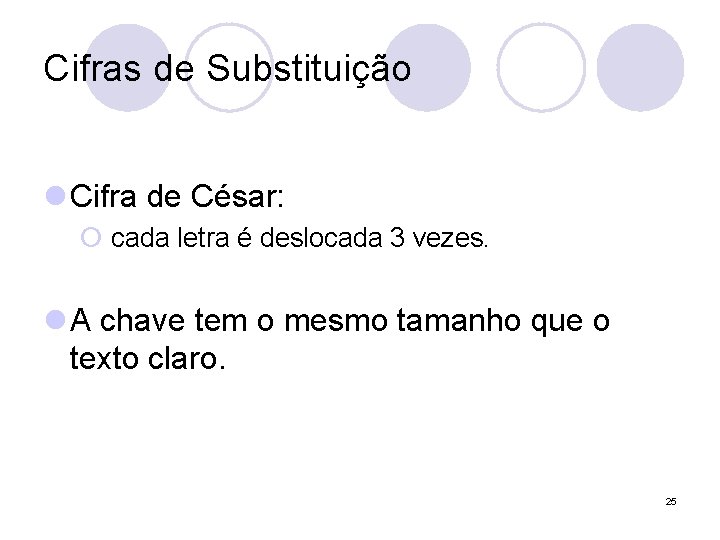
Task: Click the filled bullet before Cifra de César
Action: coord(55,197)
